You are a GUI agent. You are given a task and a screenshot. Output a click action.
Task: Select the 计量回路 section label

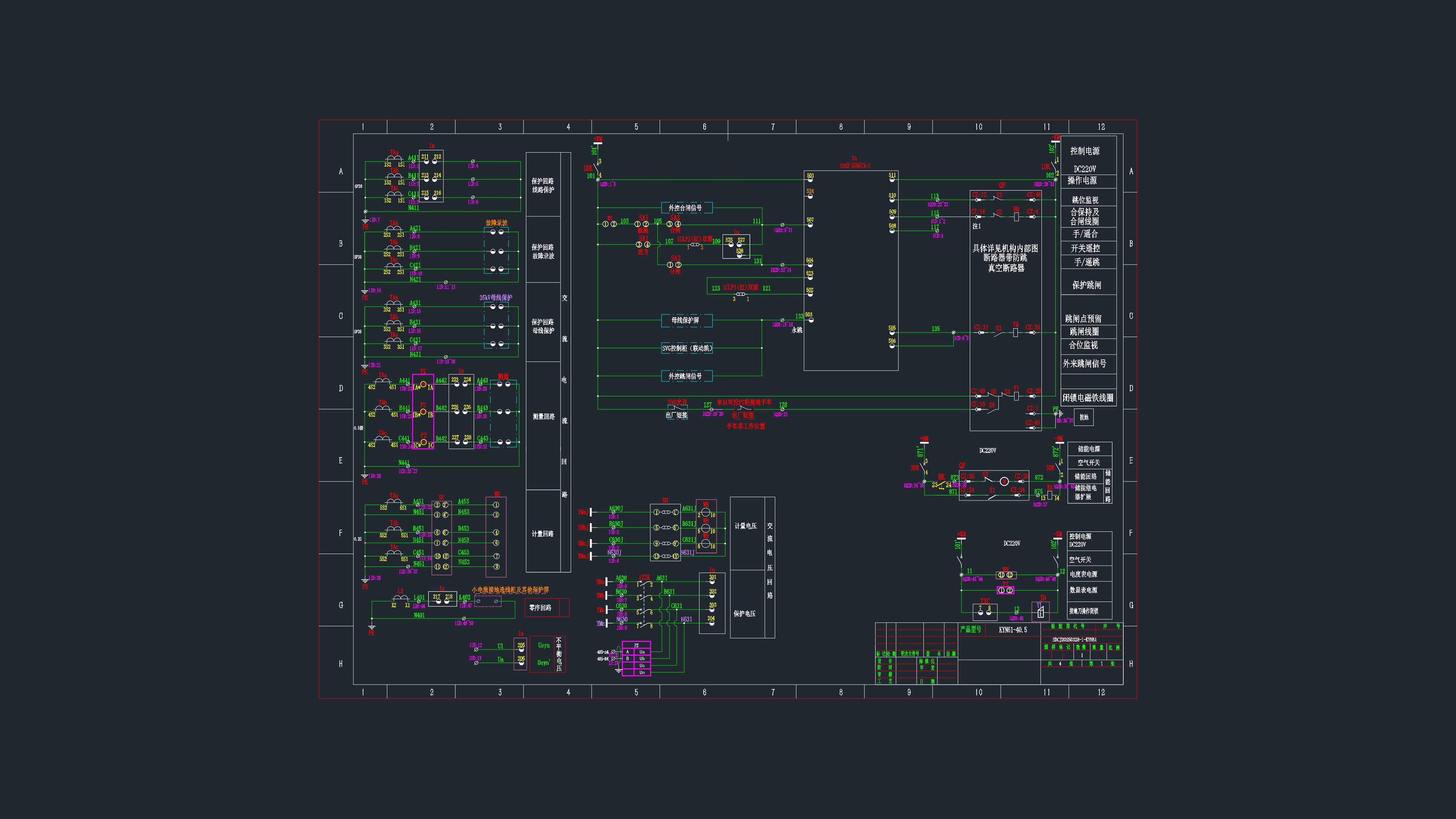543,533
